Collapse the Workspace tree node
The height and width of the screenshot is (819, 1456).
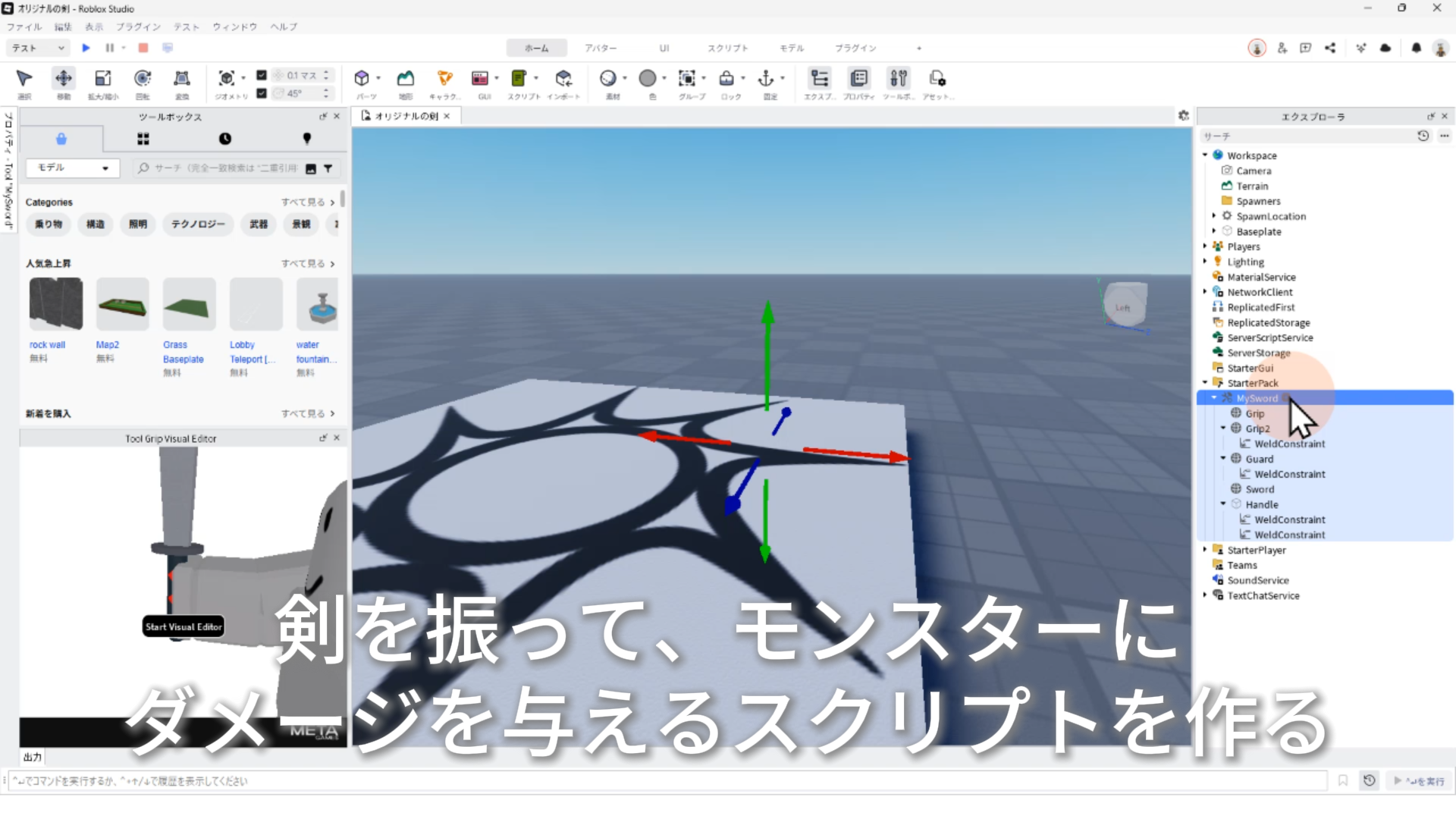[1205, 155]
